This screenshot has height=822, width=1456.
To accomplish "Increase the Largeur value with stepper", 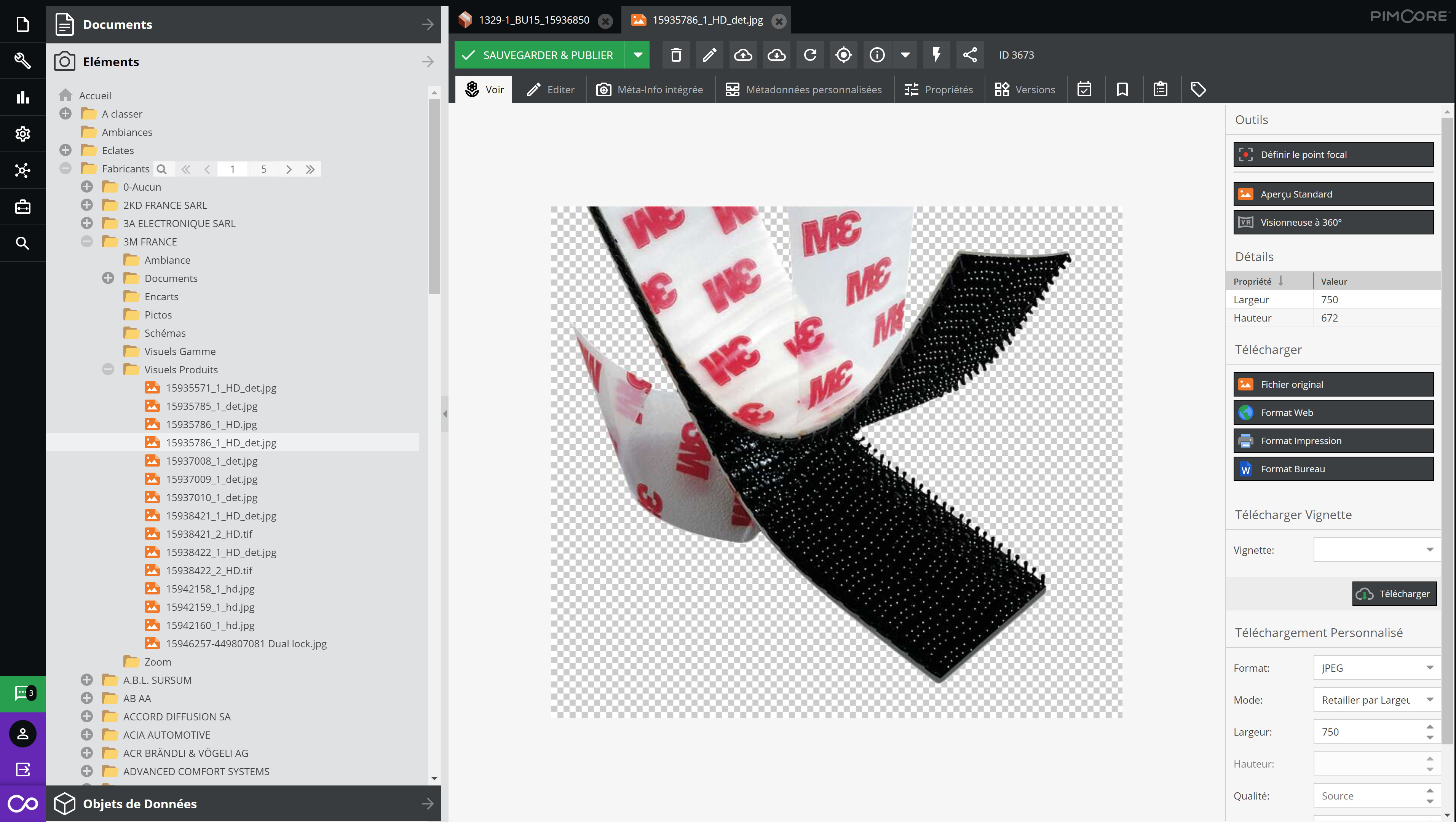I will tap(1429, 726).
